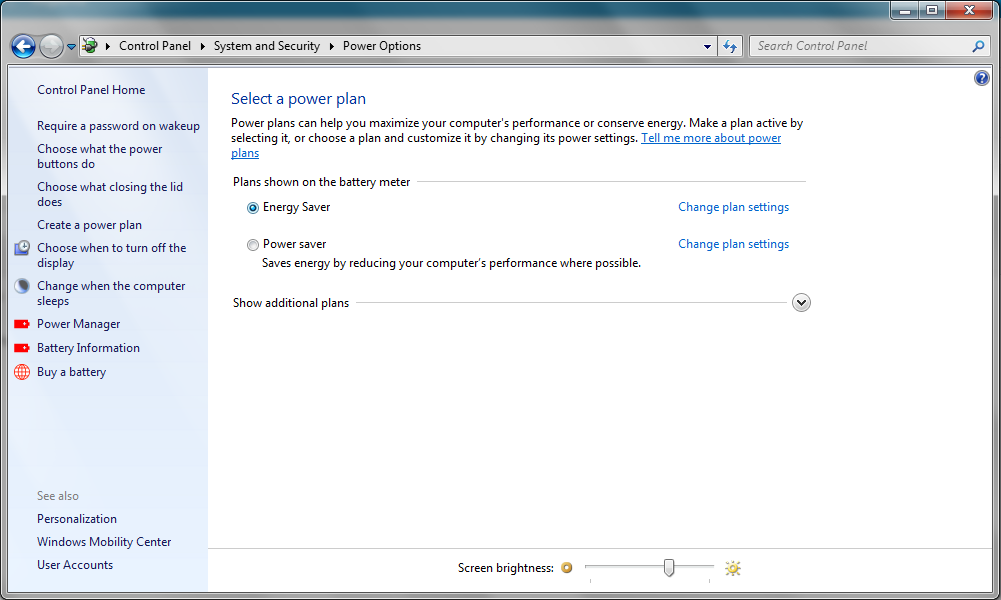Click the moon icon for computer sleep
Viewport: 1001px width, 600px height.
[x=21, y=286]
